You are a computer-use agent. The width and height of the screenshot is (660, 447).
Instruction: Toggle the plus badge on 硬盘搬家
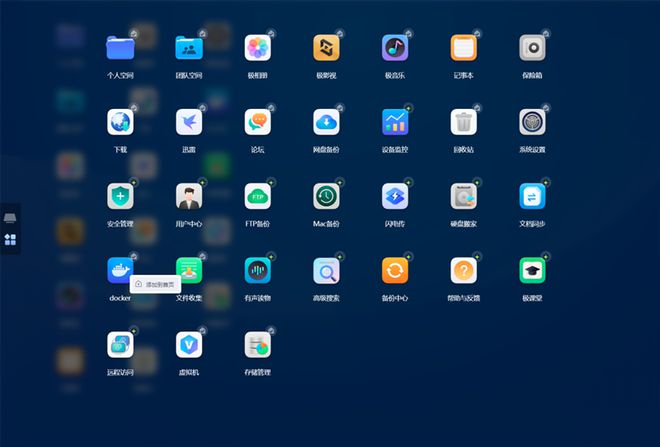pyautogui.click(x=477, y=182)
